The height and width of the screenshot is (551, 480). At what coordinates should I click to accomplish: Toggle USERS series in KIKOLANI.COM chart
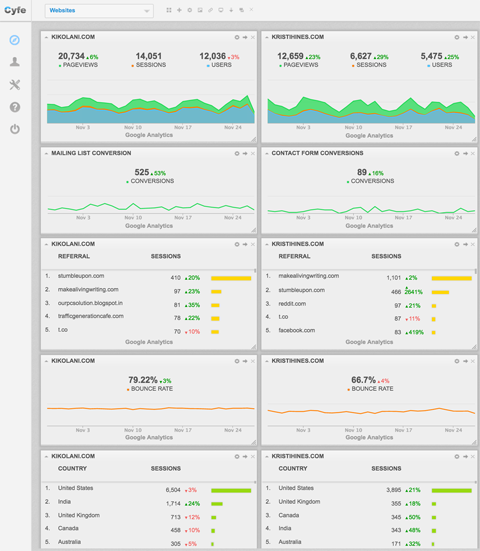point(219,65)
